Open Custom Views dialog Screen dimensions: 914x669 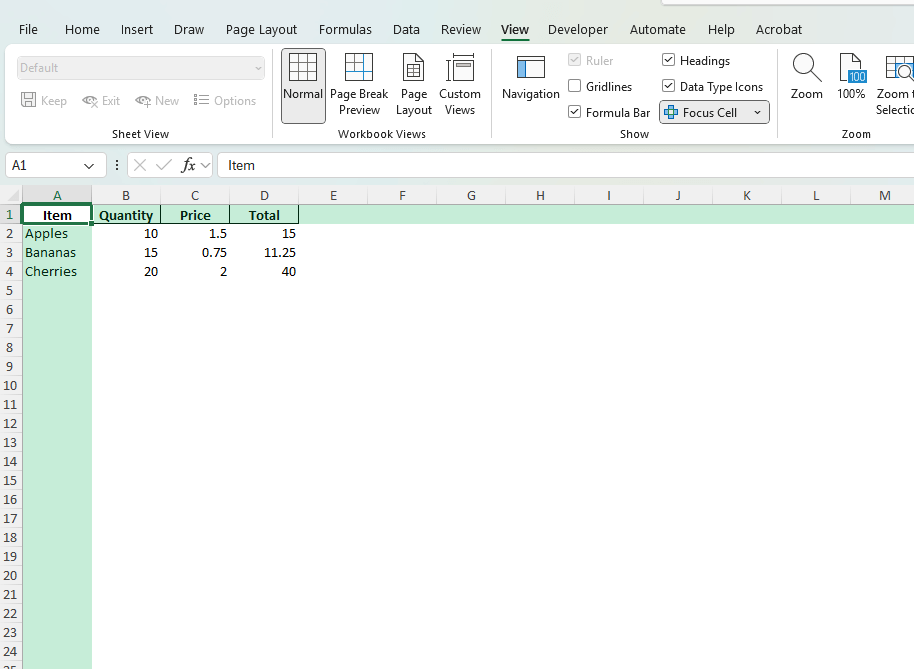click(x=460, y=86)
